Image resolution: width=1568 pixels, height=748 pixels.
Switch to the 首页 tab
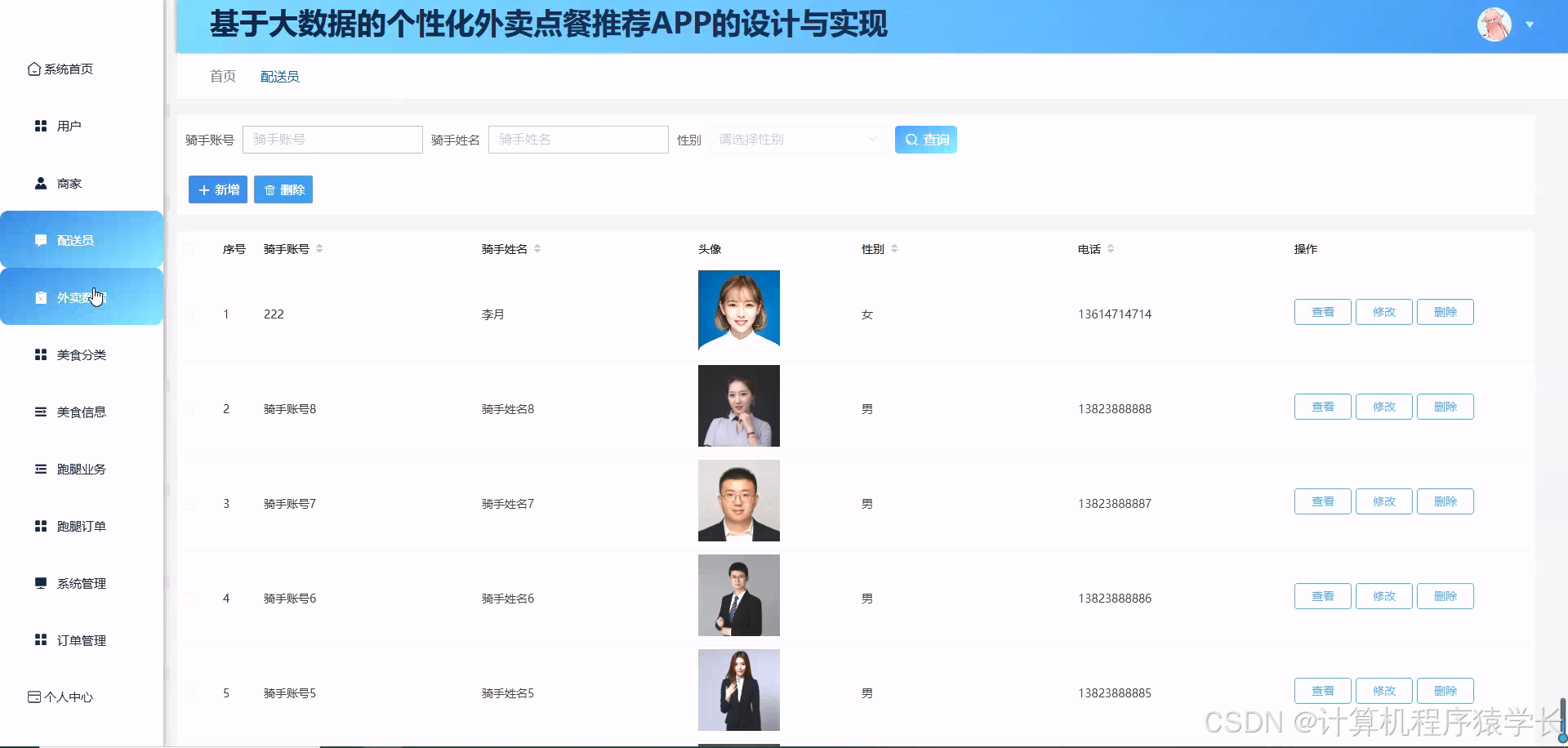point(221,76)
